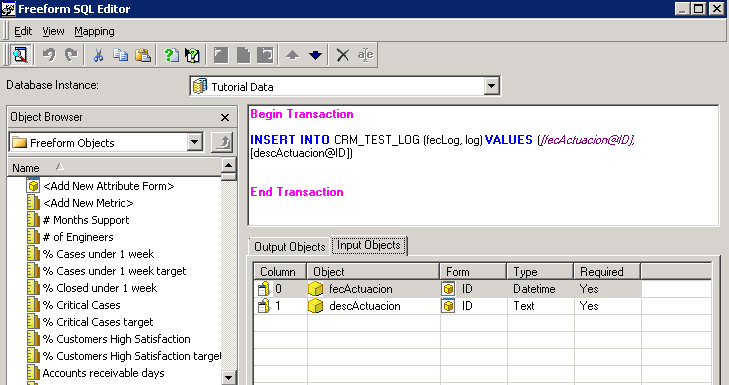The image size is (729, 385).
Task: Select % Customers High Satisfaction metric
Action: [116, 339]
